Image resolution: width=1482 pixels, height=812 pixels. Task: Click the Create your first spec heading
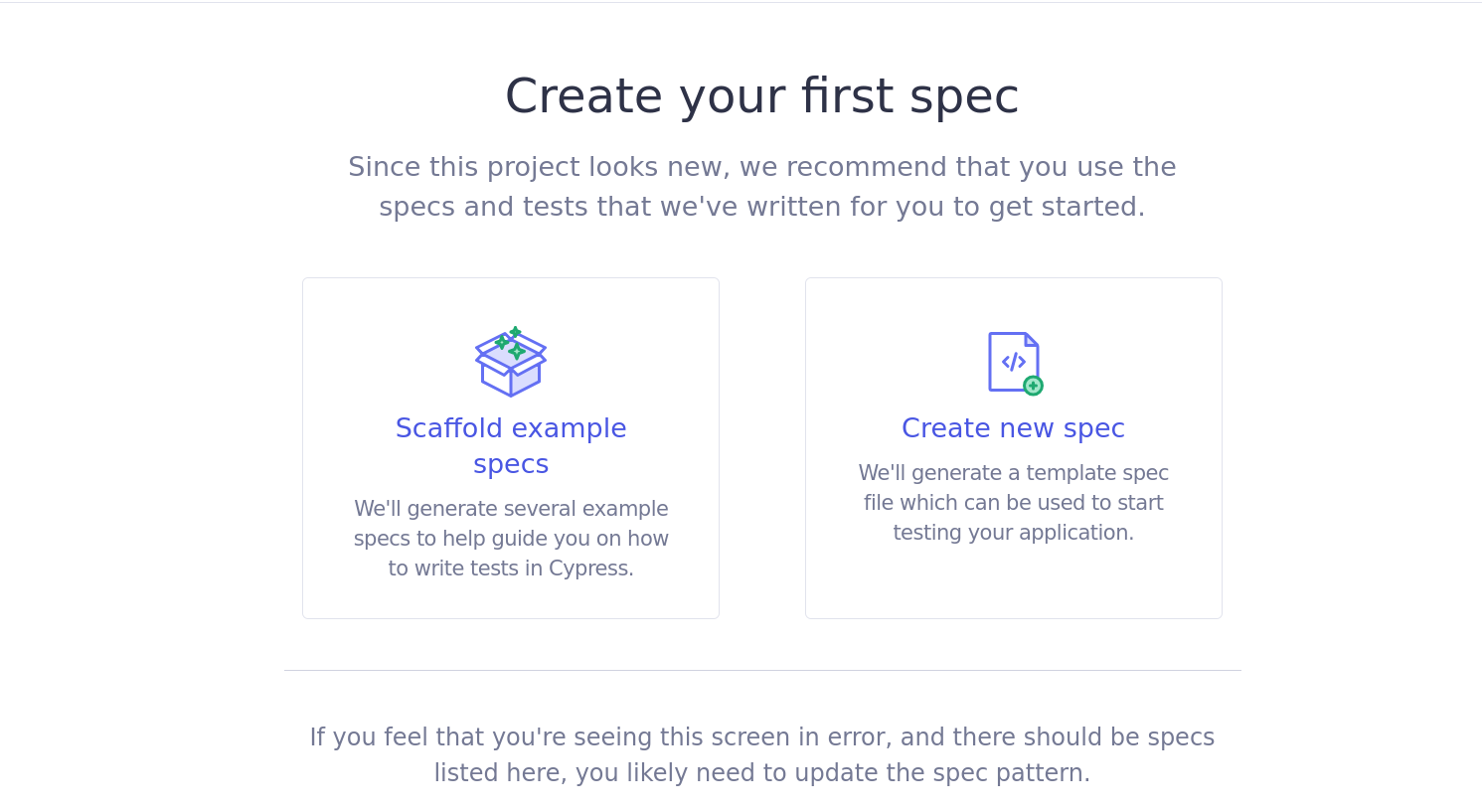(x=761, y=95)
